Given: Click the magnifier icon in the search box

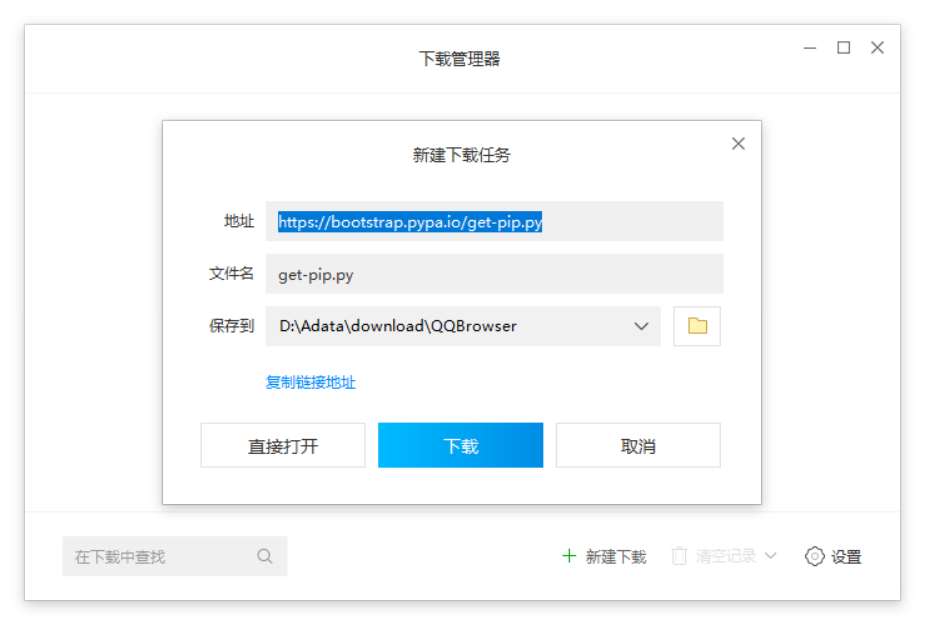Looking at the screenshot, I should coord(264,556).
